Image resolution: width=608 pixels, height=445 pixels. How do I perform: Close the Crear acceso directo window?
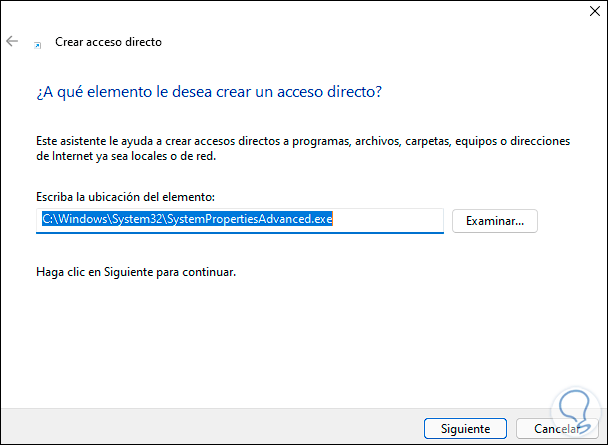point(584,15)
